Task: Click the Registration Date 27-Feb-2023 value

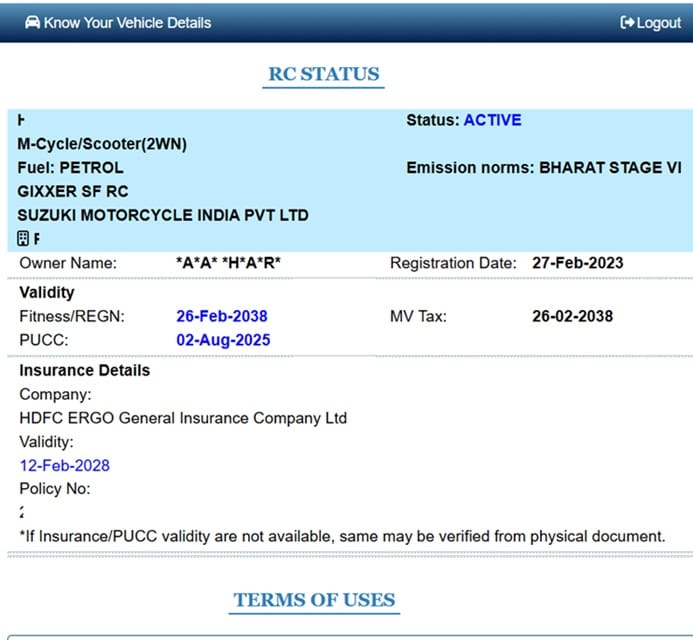Action: click(577, 263)
